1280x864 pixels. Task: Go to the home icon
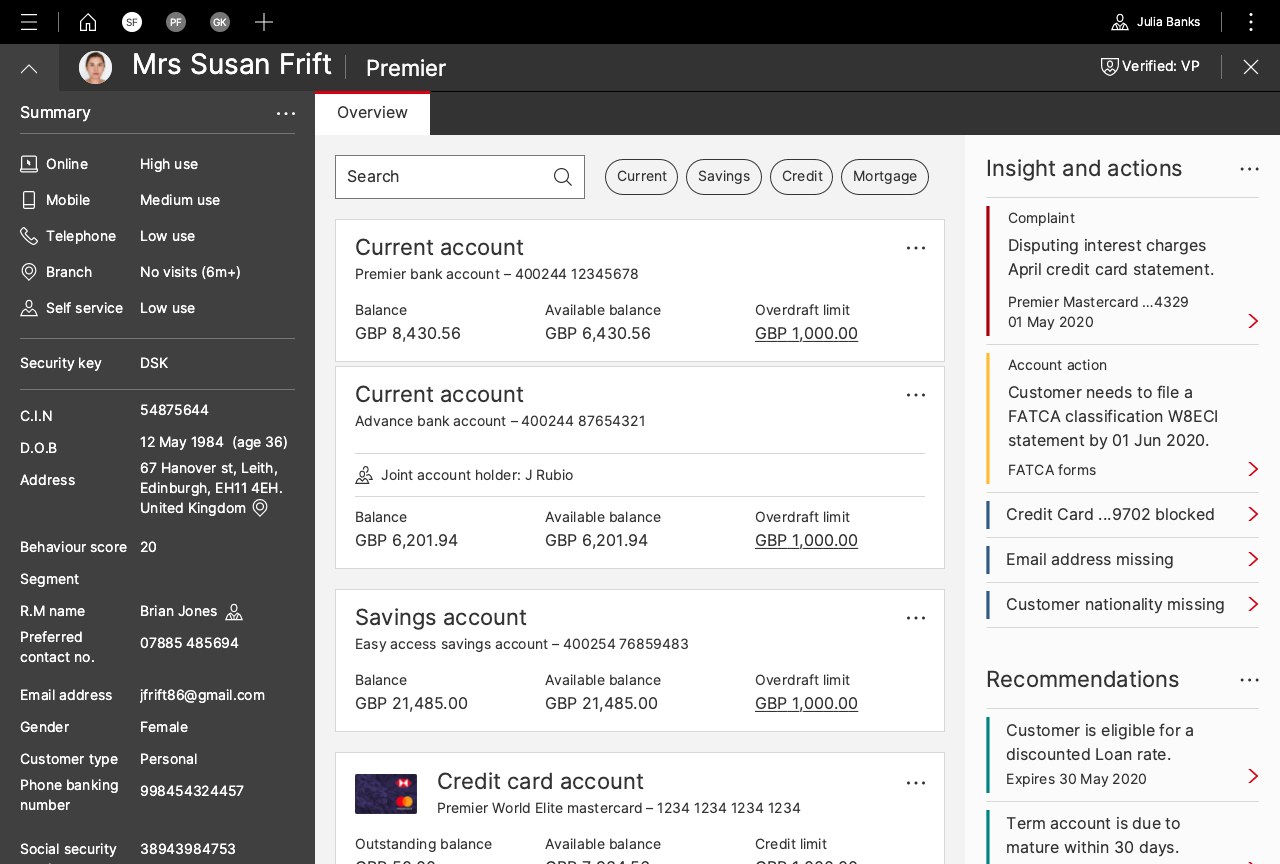click(x=88, y=22)
